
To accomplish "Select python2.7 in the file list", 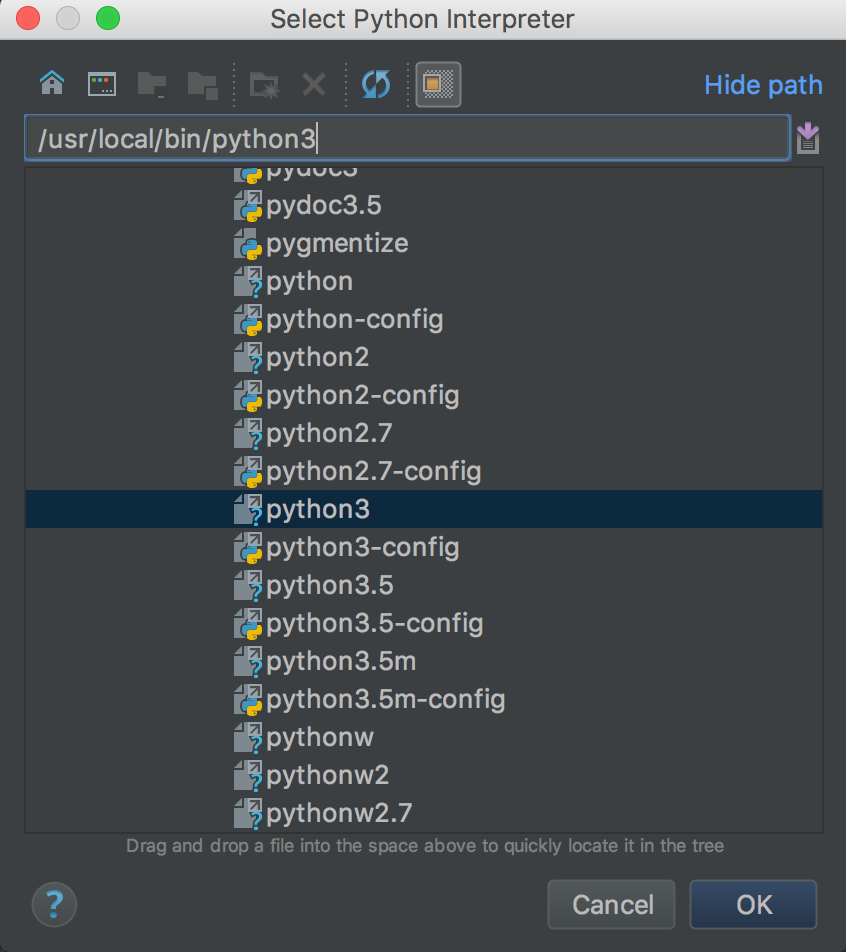I will 317,433.
